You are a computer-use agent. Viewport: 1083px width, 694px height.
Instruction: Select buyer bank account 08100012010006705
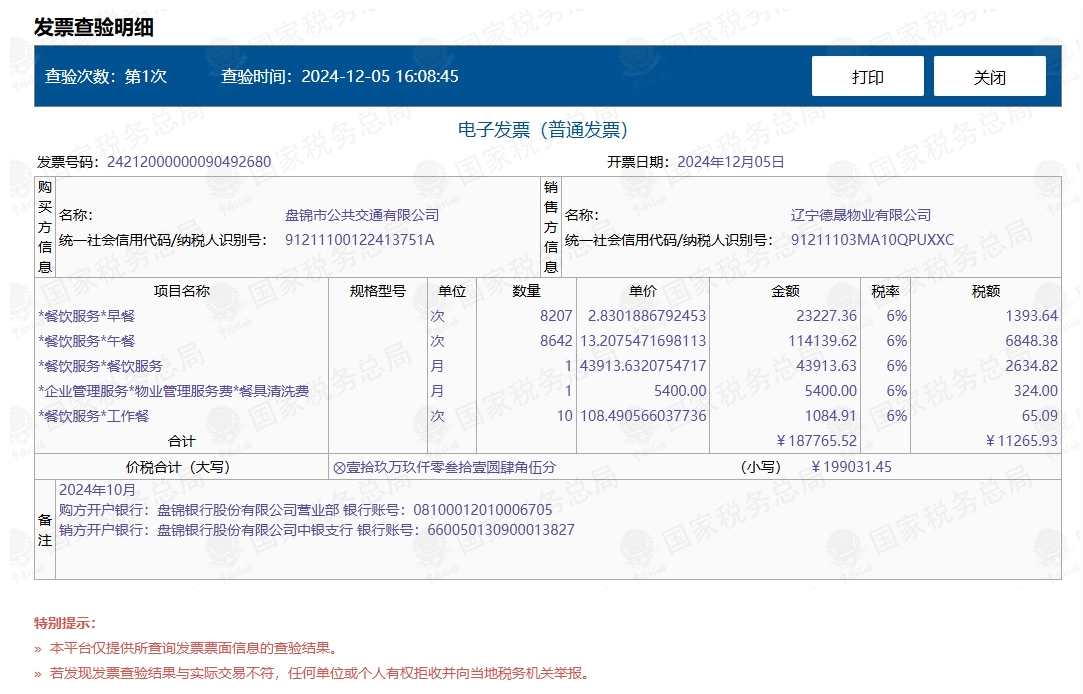[x=483, y=510]
